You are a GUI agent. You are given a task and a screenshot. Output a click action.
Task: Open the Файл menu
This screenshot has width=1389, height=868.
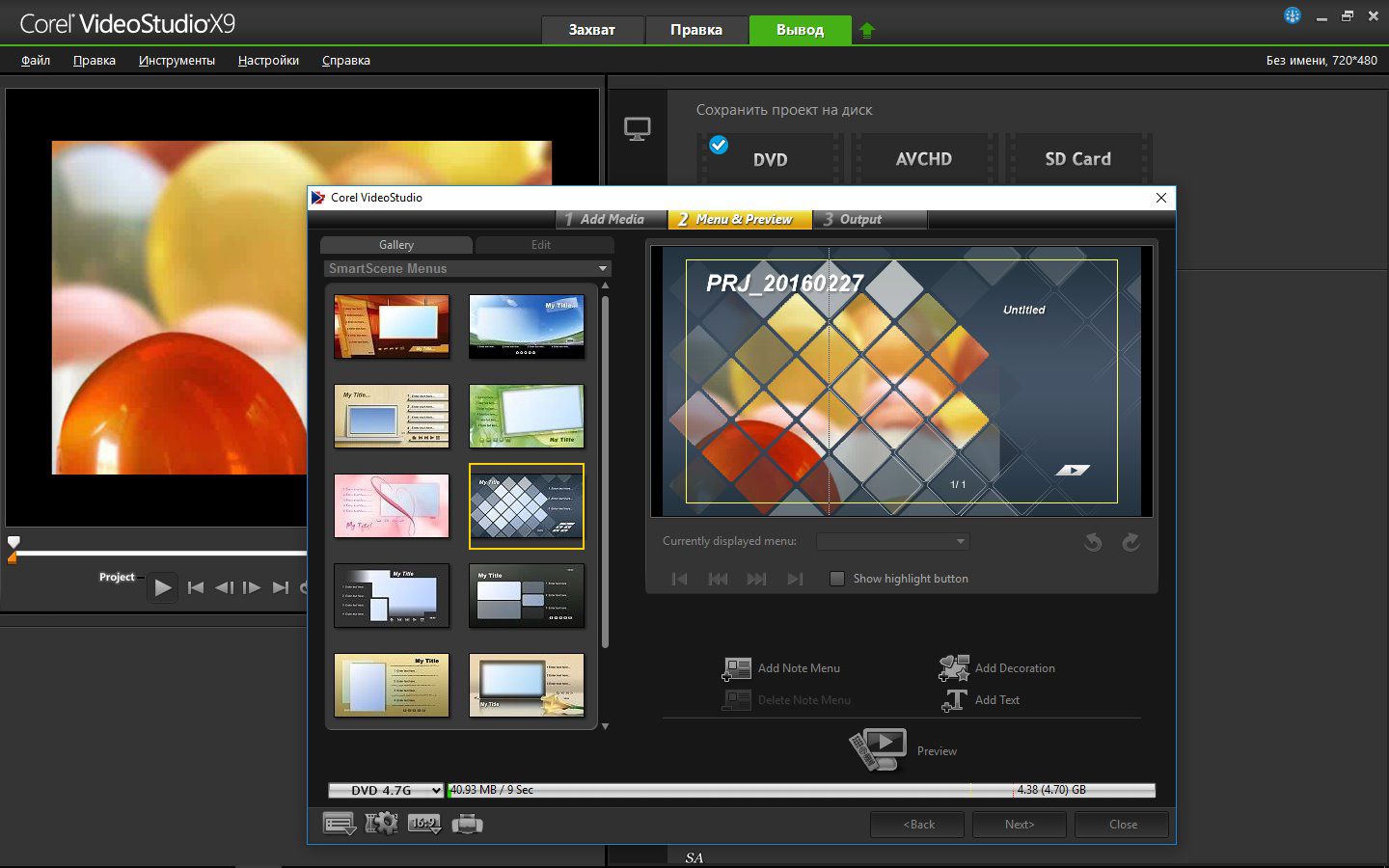pos(36,60)
